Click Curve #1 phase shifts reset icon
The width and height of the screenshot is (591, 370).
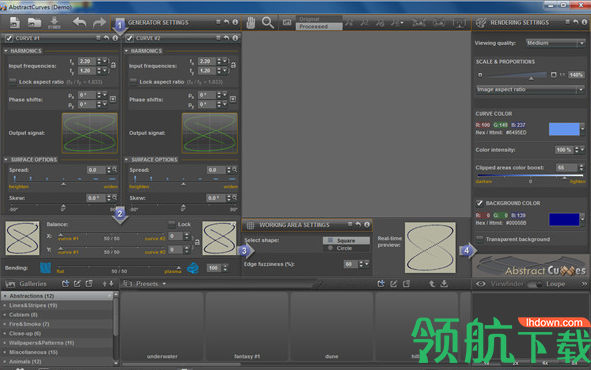pyautogui.click(x=113, y=99)
